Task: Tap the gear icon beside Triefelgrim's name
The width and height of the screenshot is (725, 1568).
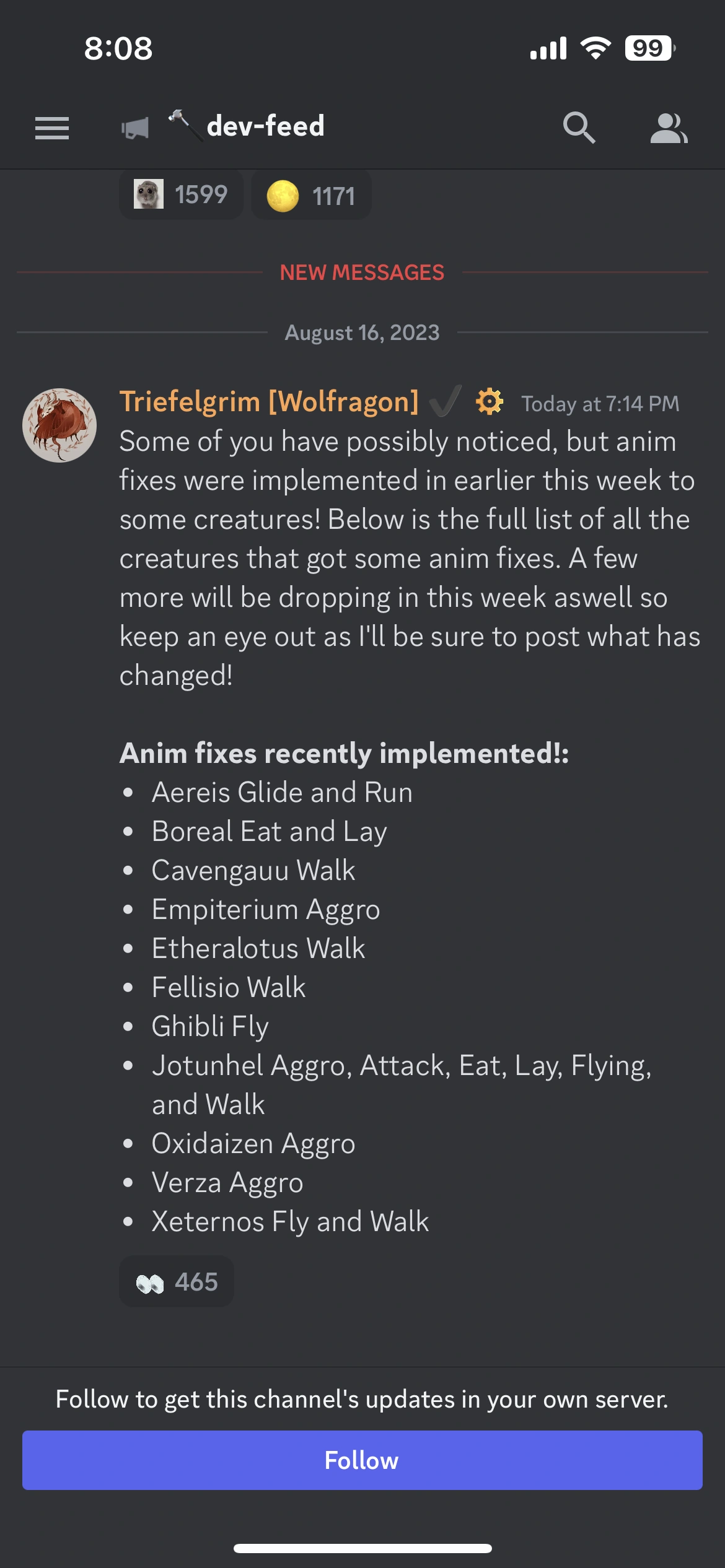Action: tap(488, 403)
